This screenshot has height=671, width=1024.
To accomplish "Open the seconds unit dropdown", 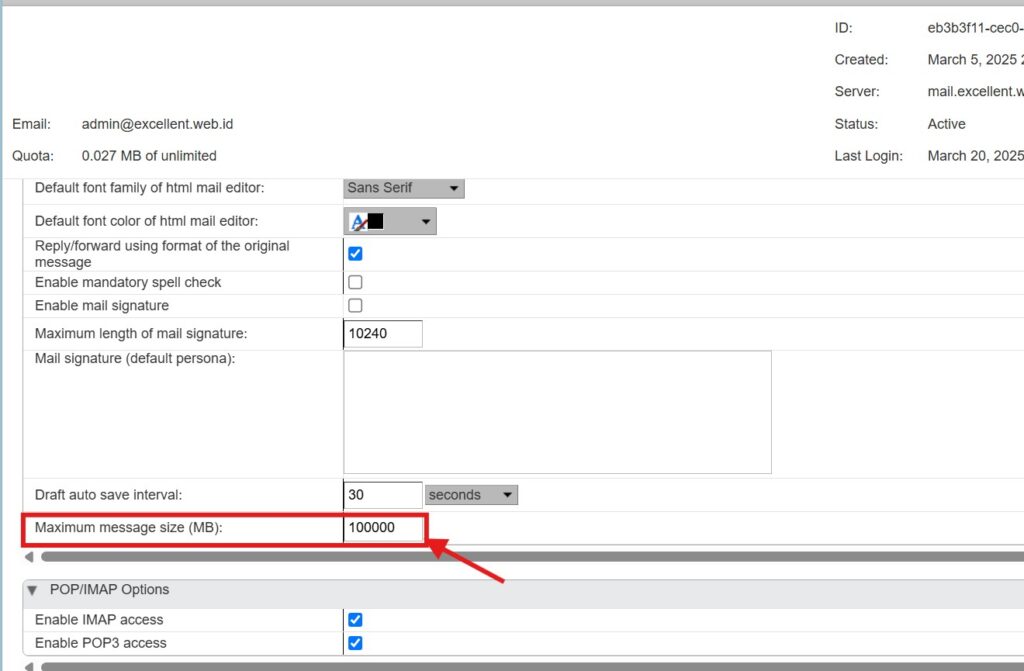I will click(471, 495).
